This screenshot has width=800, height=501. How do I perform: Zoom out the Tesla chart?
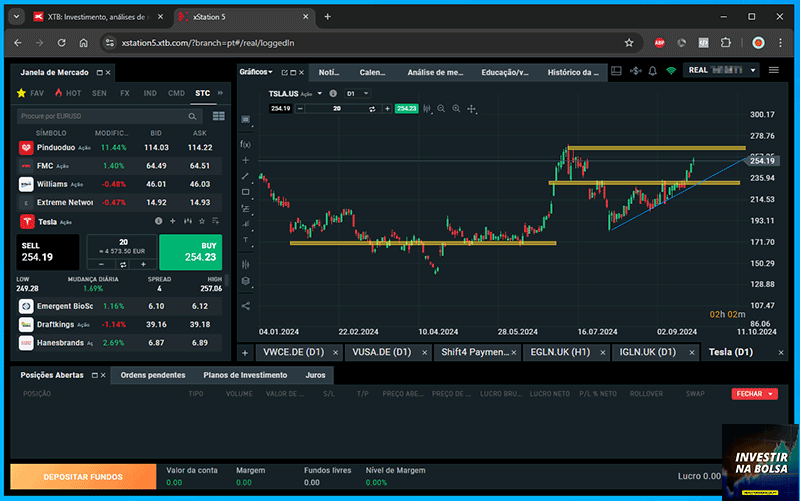point(441,109)
